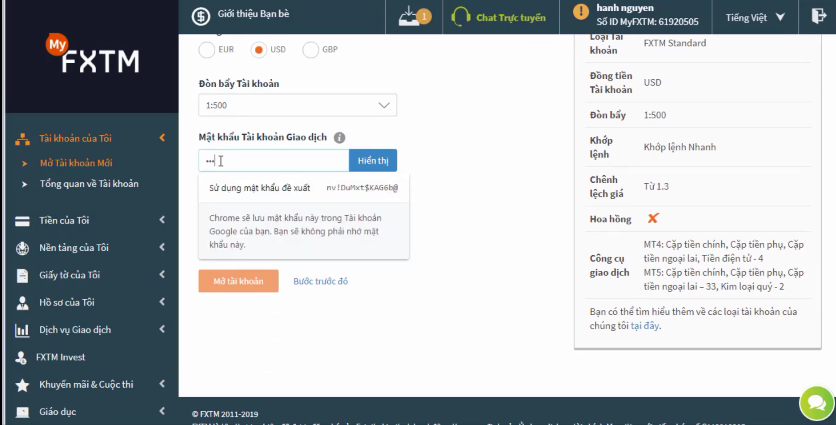Screen dimensions: 836x425
Task: Select the USD currency radio button
Action: click(x=259, y=50)
